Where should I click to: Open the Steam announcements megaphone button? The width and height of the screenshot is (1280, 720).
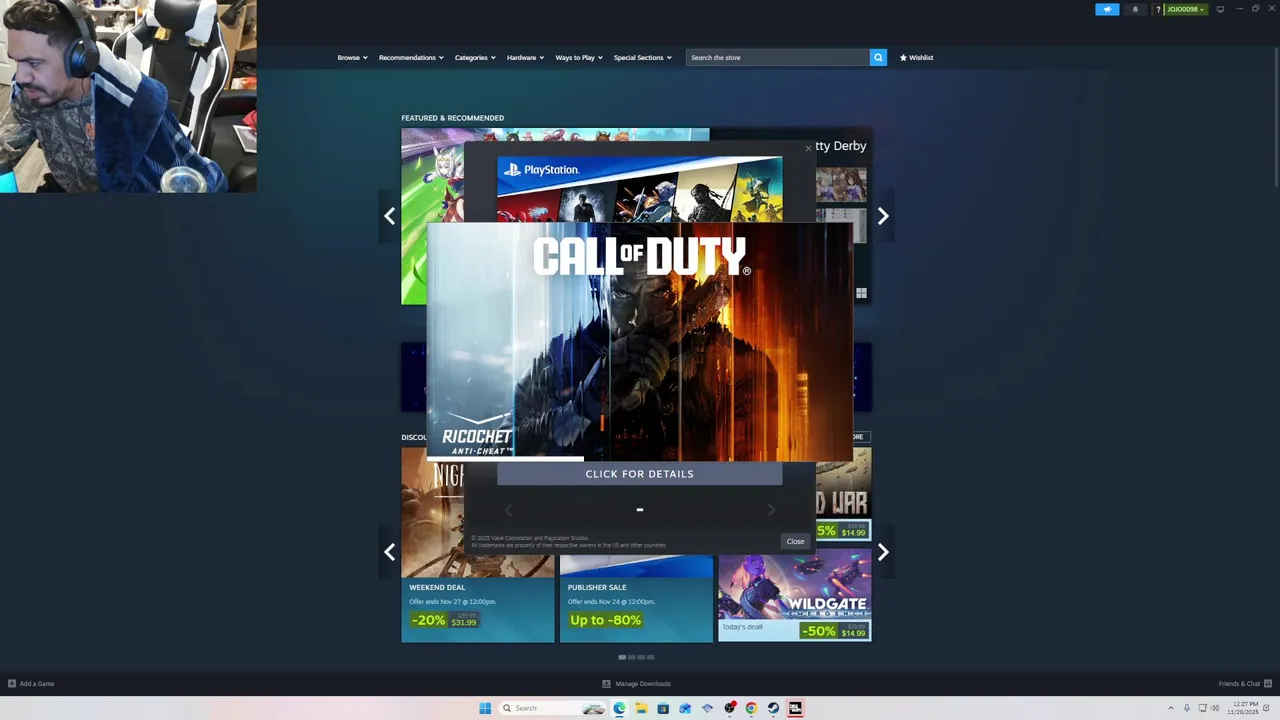click(x=1107, y=9)
